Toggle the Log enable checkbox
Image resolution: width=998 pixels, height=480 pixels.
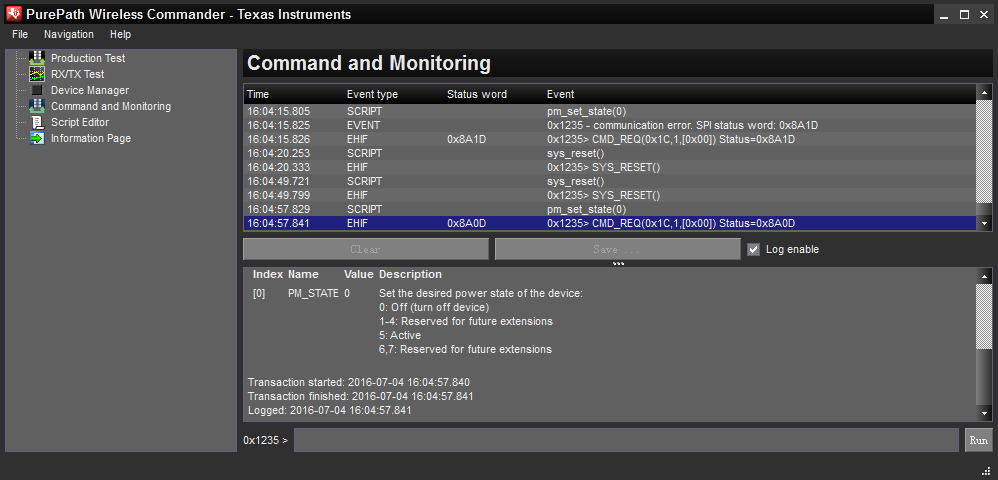[754, 250]
